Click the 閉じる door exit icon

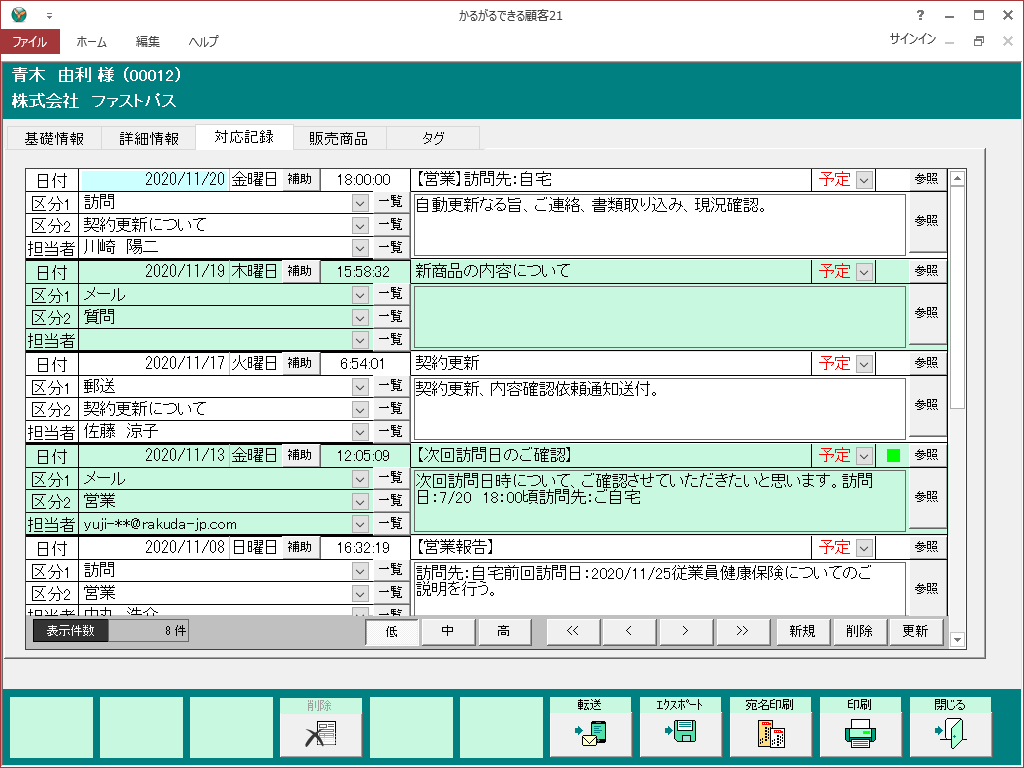tap(950, 735)
